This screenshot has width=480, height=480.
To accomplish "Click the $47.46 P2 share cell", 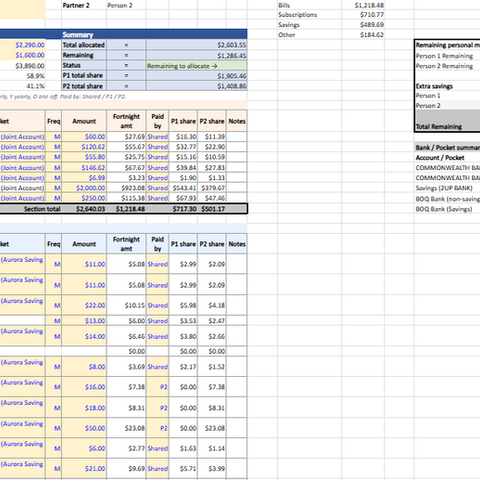I will [212, 198].
